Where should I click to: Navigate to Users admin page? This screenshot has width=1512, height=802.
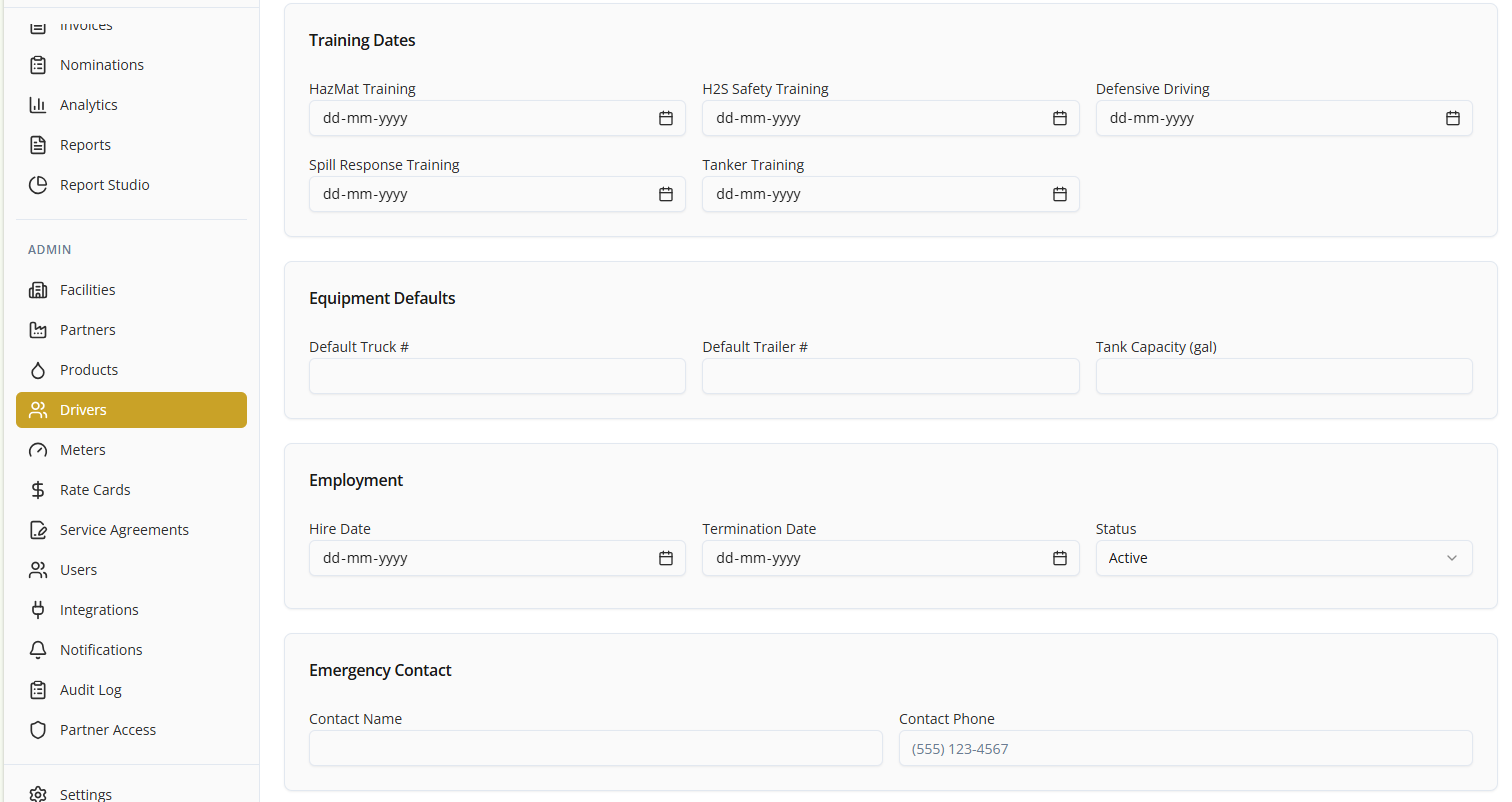point(131,570)
